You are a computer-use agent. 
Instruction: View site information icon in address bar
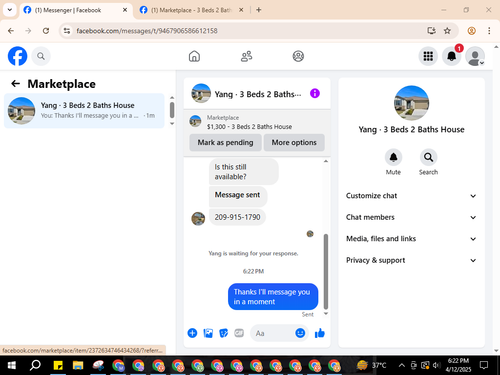point(67,31)
